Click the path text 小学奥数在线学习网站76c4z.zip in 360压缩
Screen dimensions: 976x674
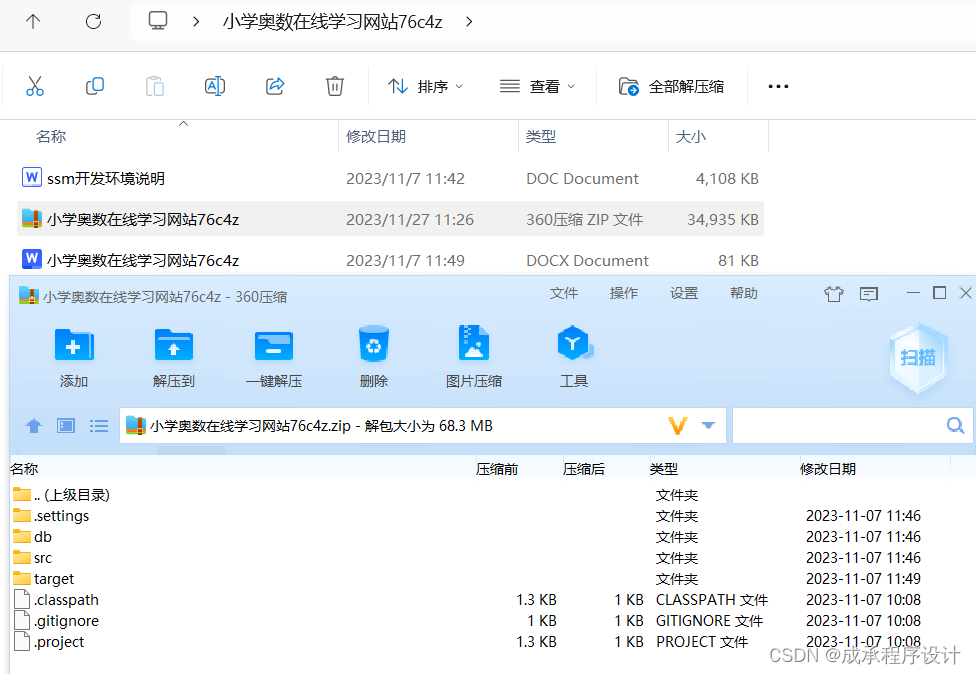[x=250, y=426]
